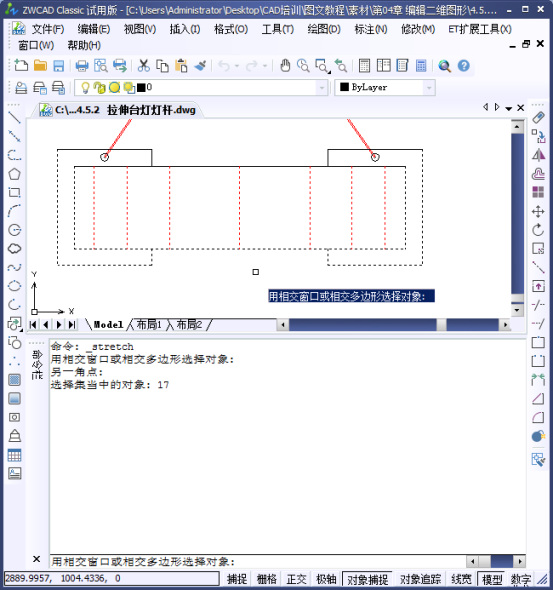Click the New file icon
Screen dimensions: 554x590
(21, 65)
